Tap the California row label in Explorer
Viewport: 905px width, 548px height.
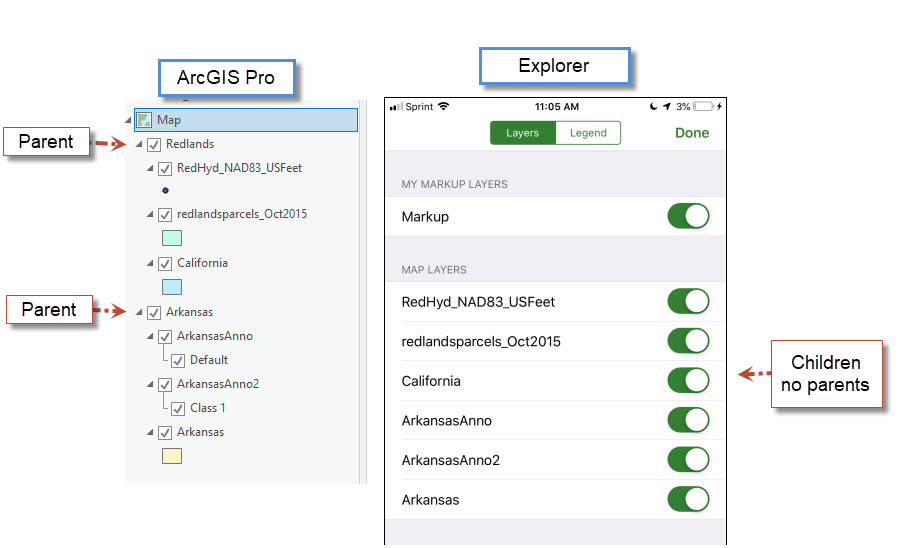[431, 381]
